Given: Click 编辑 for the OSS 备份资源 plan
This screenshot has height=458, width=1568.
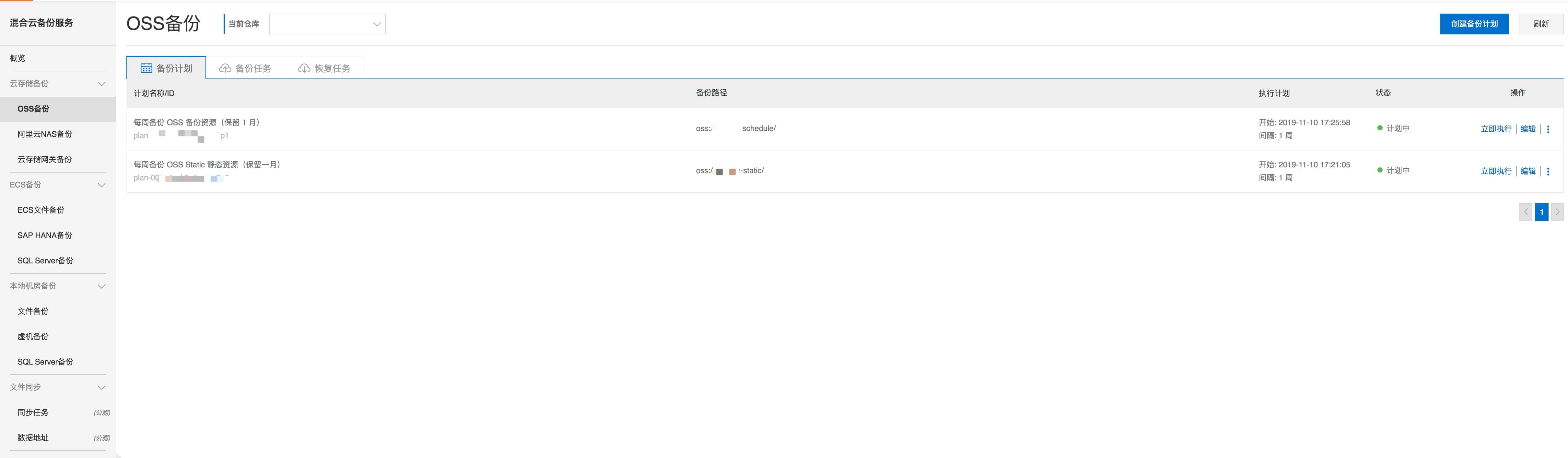Looking at the screenshot, I should pyautogui.click(x=1528, y=129).
